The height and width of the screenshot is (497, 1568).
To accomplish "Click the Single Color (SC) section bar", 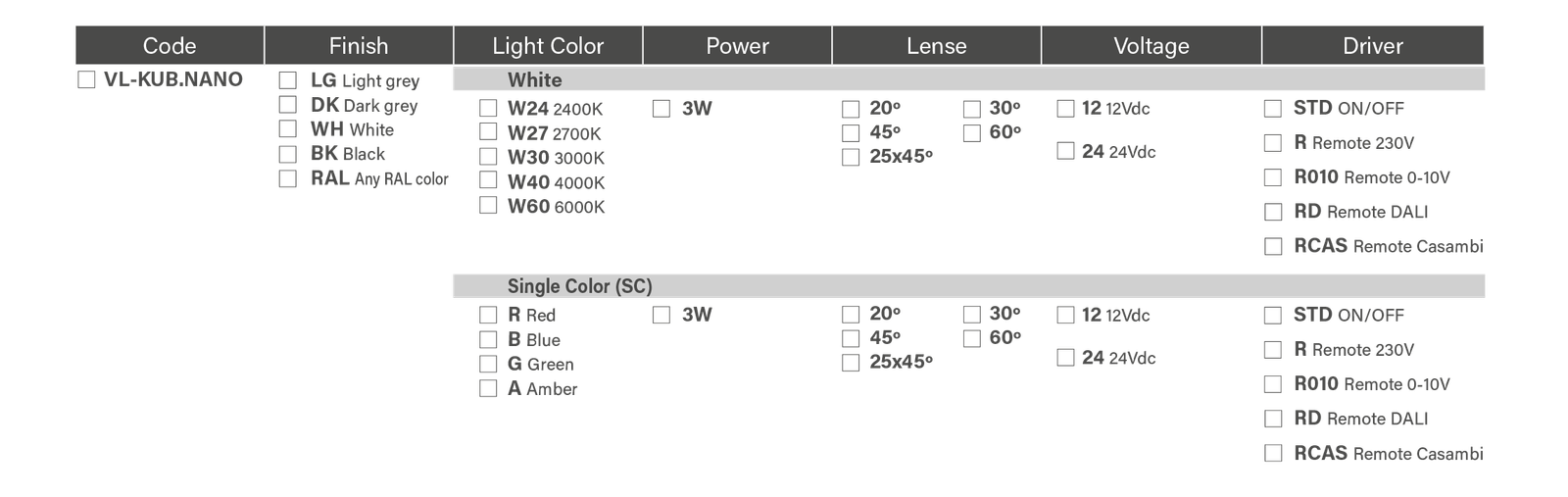I will pos(968,286).
